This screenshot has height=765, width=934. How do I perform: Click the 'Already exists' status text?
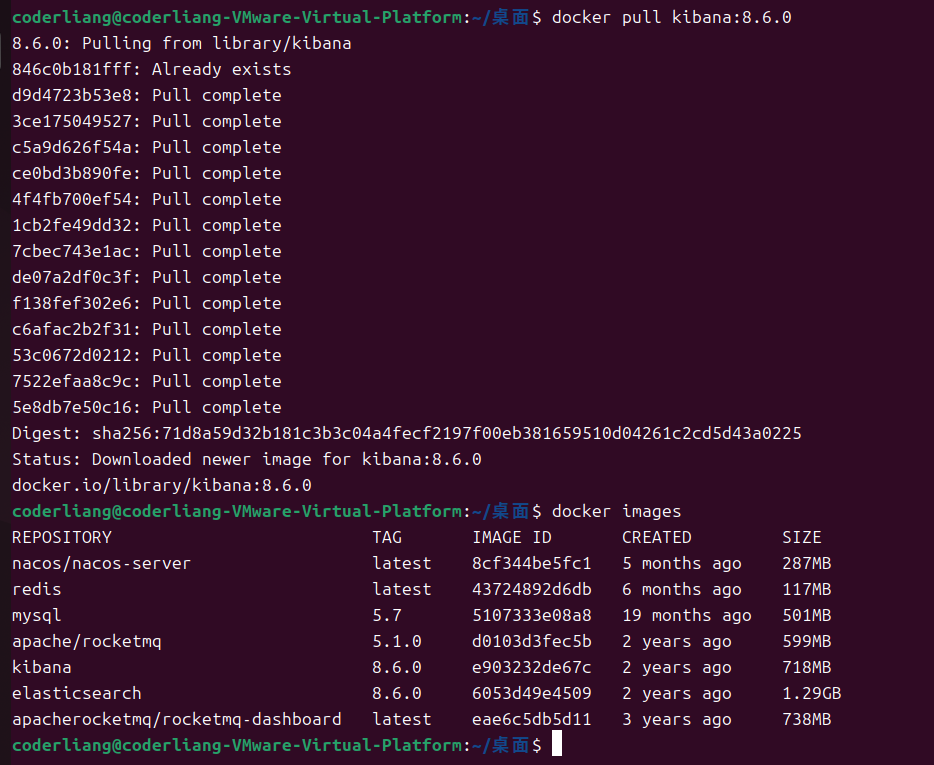[222, 69]
